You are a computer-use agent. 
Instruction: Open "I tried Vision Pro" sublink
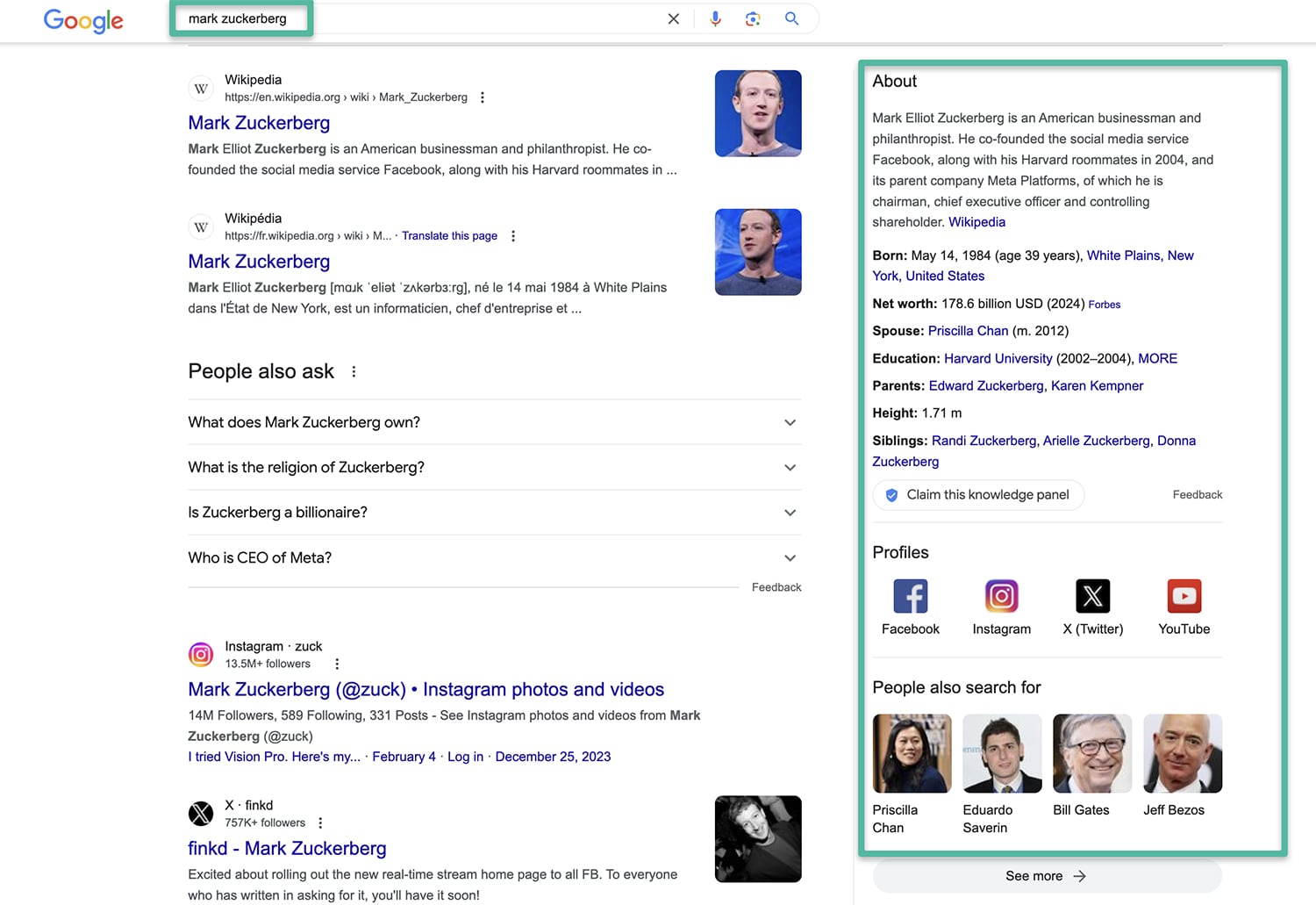pos(274,757)
